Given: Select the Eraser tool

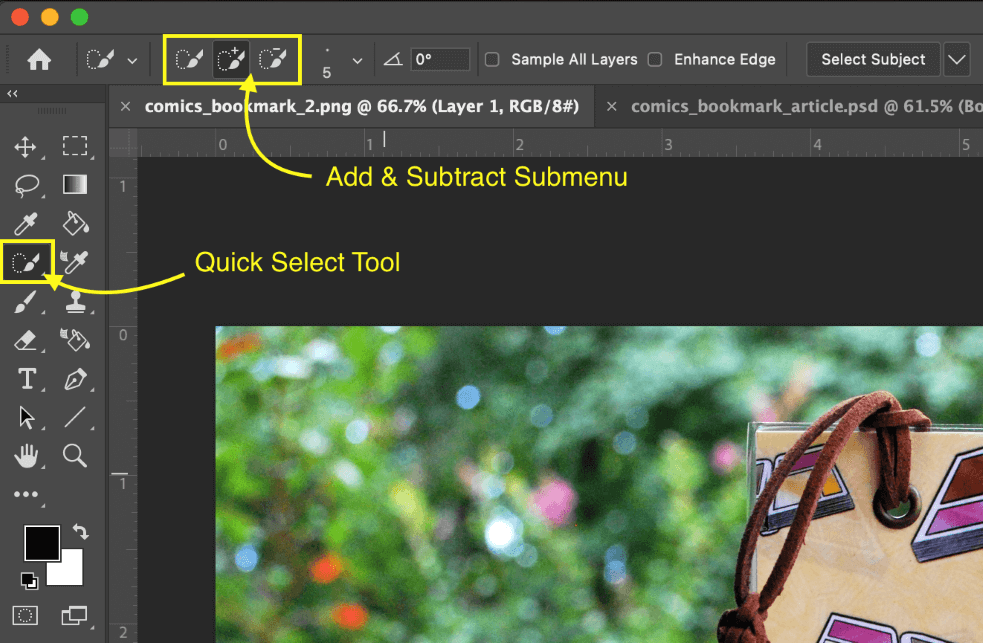Looking at the screenshot, I should point(26,341).
